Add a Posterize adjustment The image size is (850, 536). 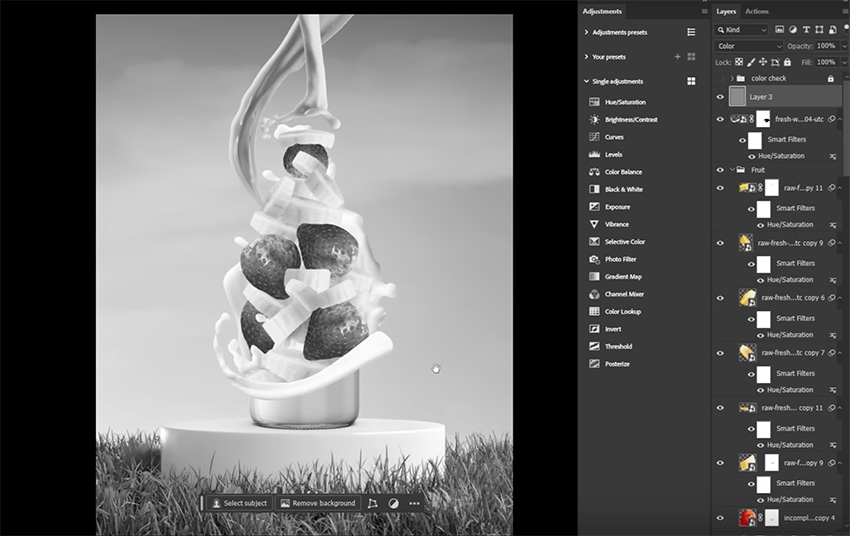[609, 364]
